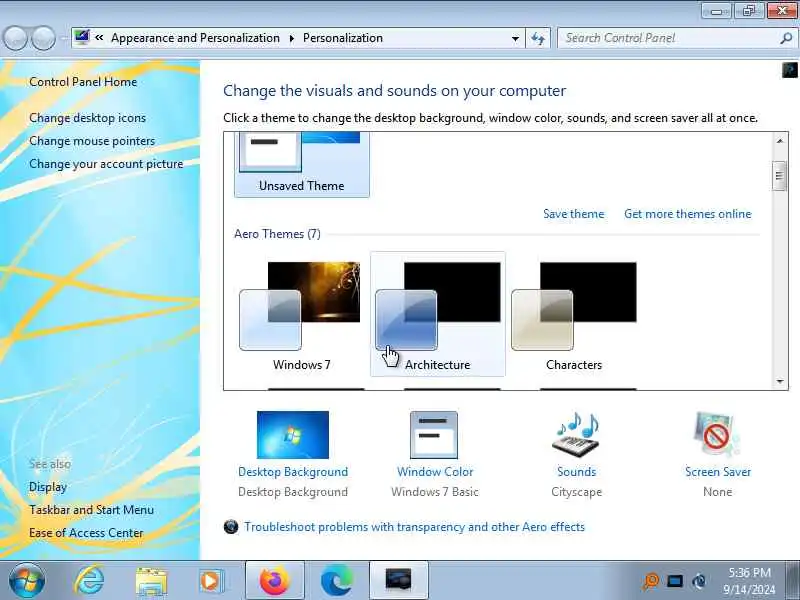
Task: Click the theme list scrollbar thumb
Action: click(780, 176)
